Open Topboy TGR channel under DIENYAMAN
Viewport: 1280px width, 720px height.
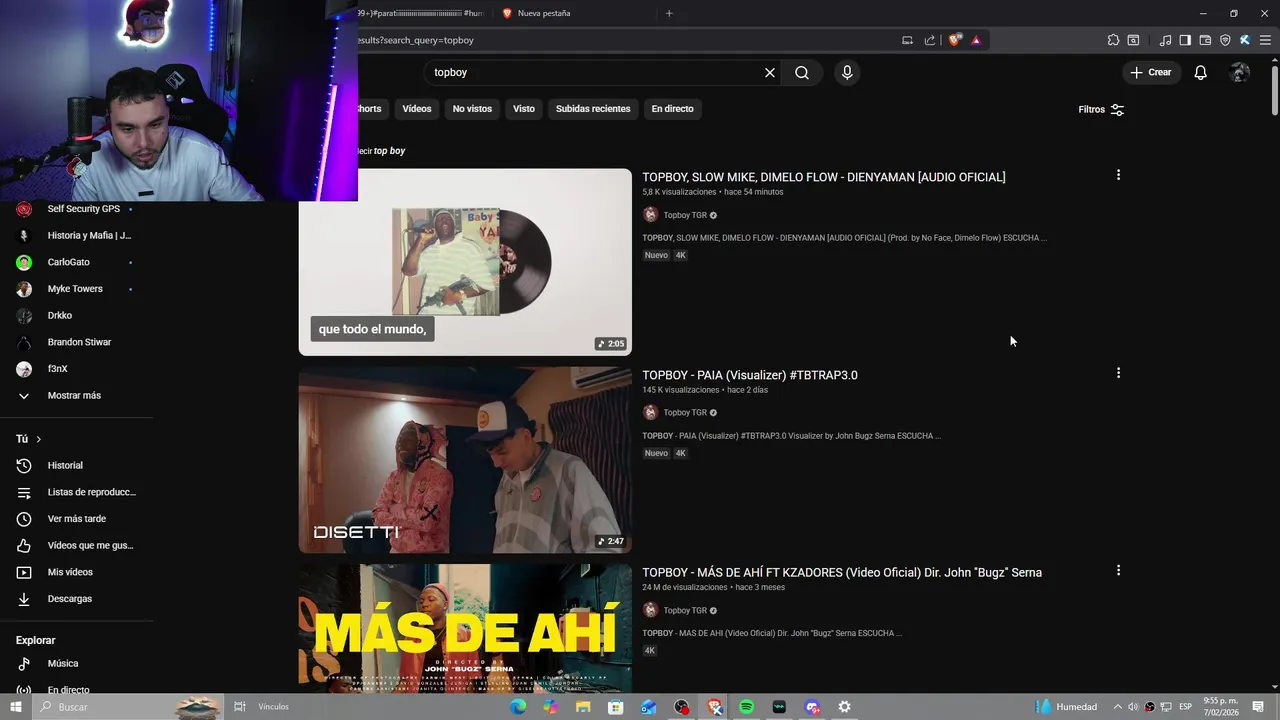click(x=685, y=215)
